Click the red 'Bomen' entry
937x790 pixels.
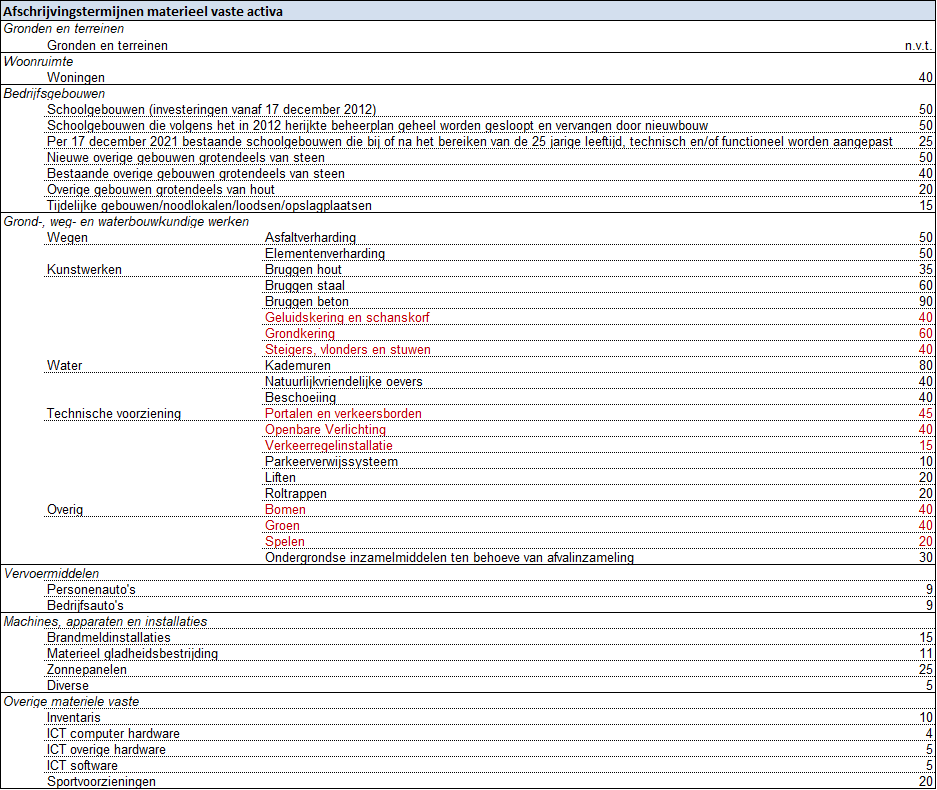[x=285, y=509]
